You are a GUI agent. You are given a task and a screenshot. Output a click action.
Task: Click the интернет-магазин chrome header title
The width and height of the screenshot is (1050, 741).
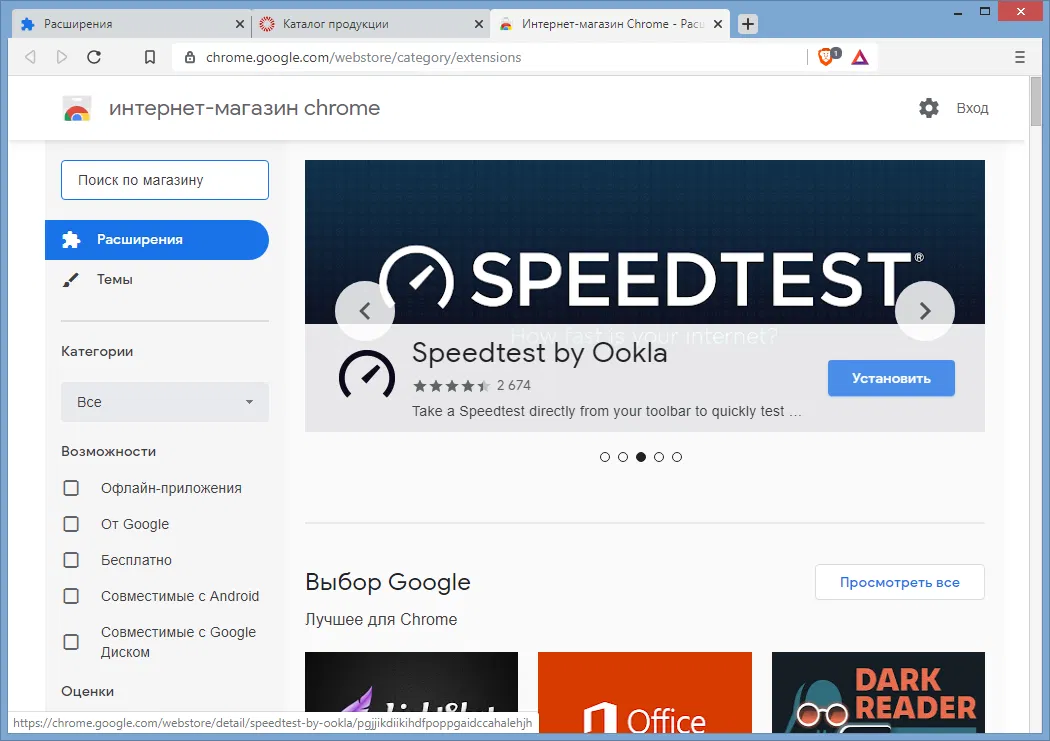tap(244, 108)
